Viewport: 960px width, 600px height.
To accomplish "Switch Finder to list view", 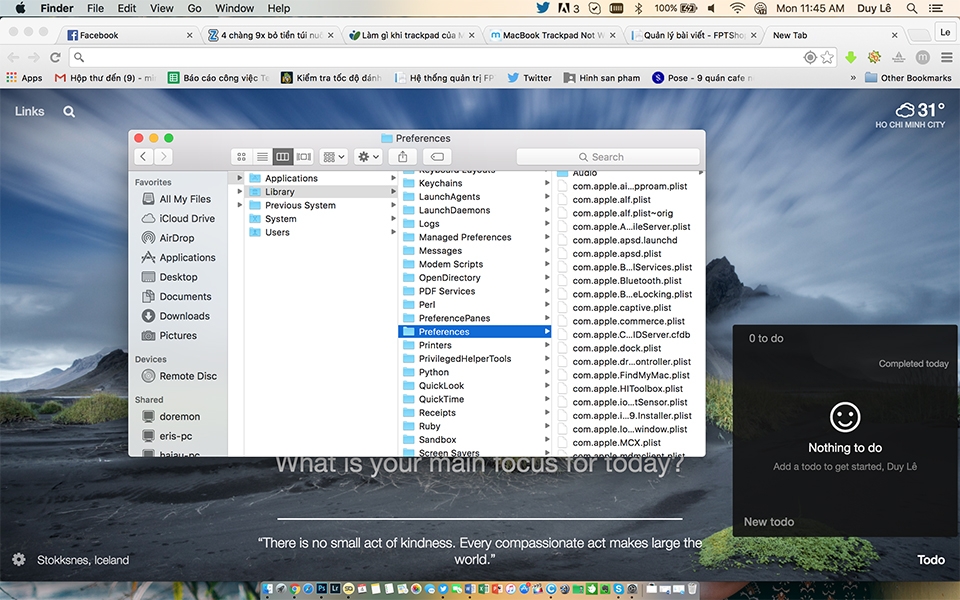I will (x=262, y=157).
